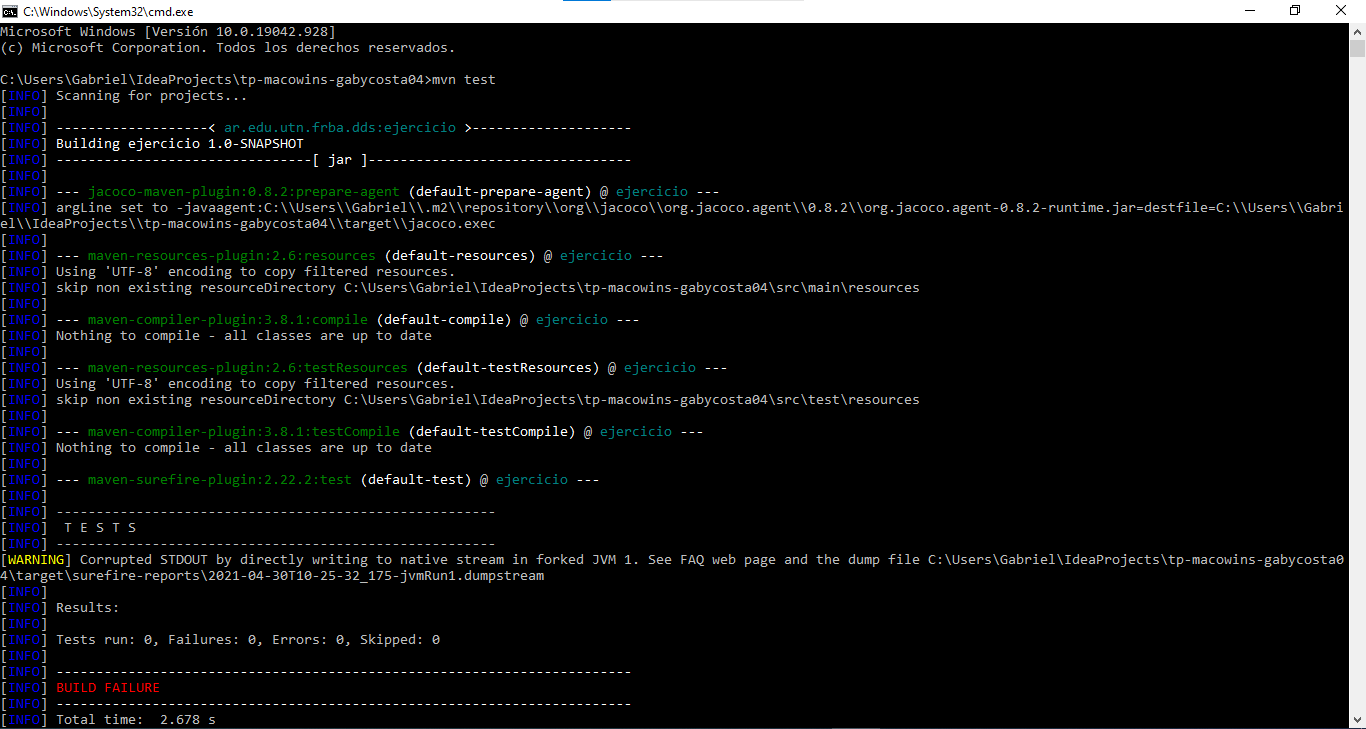Click 'Todos los derechos reservados' line
Image resolution: width=1366 pixels, height=729 pixels.
coord(228,48)
